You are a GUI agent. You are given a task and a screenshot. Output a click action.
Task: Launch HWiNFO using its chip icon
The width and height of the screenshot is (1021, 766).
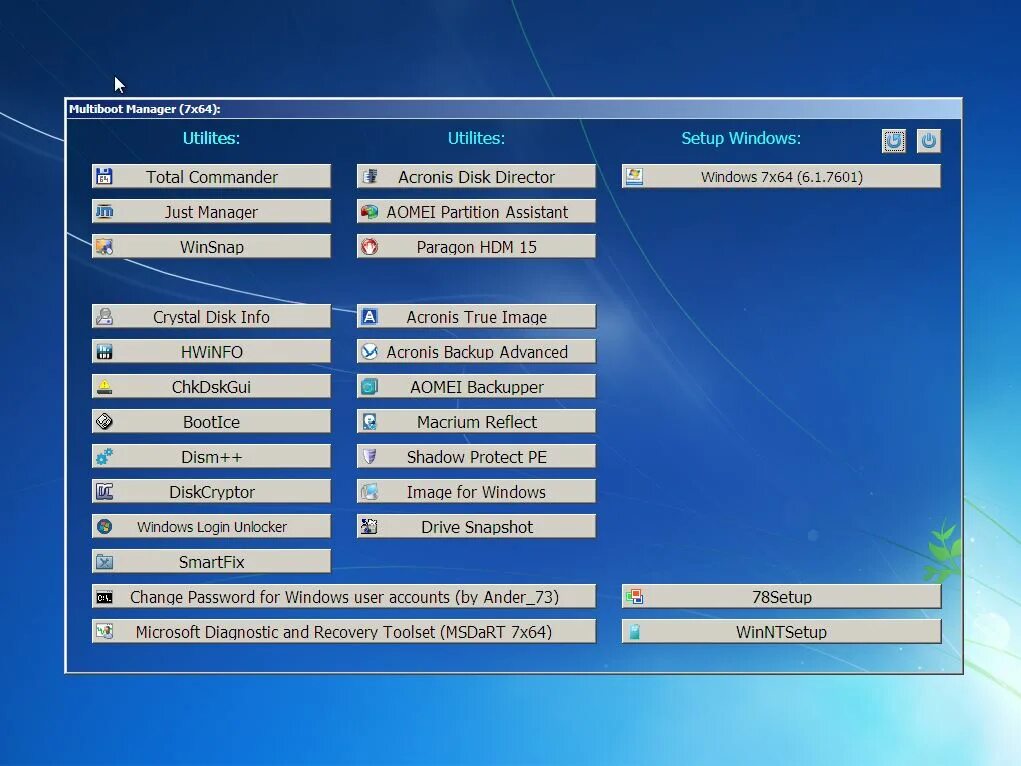(x=104, y=352)
